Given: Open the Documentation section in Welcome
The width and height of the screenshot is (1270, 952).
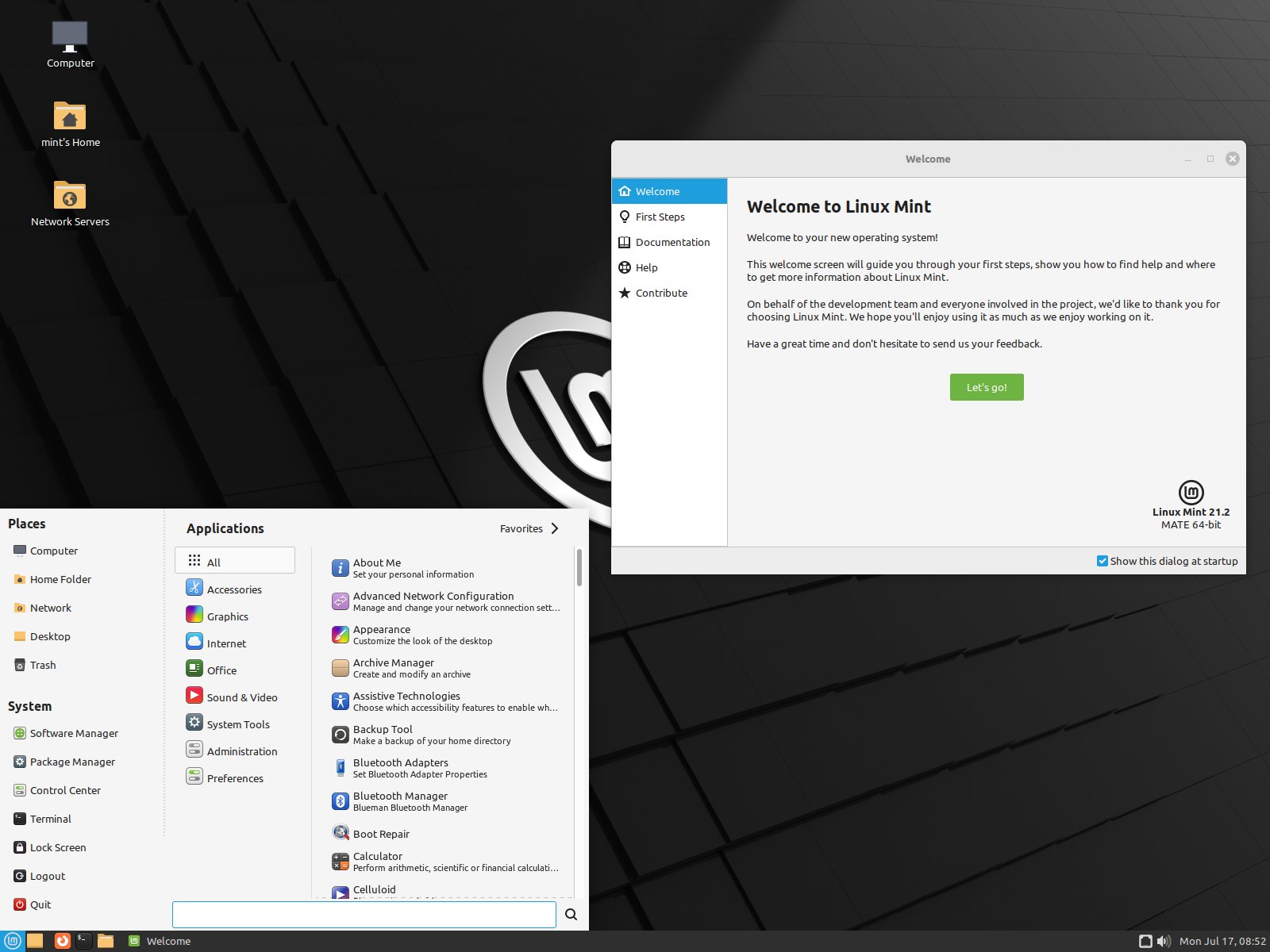Looking at the screenshot, I should 672,242.
